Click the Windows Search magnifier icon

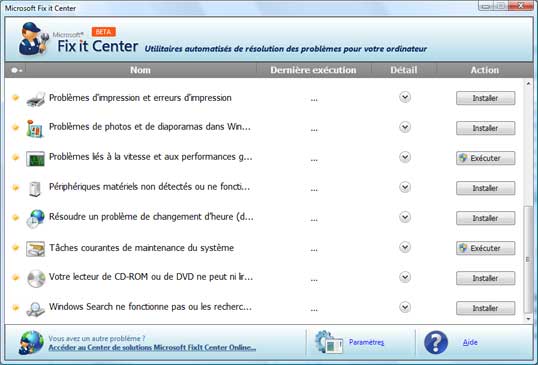pyautogui.click(x=36, y=309)
